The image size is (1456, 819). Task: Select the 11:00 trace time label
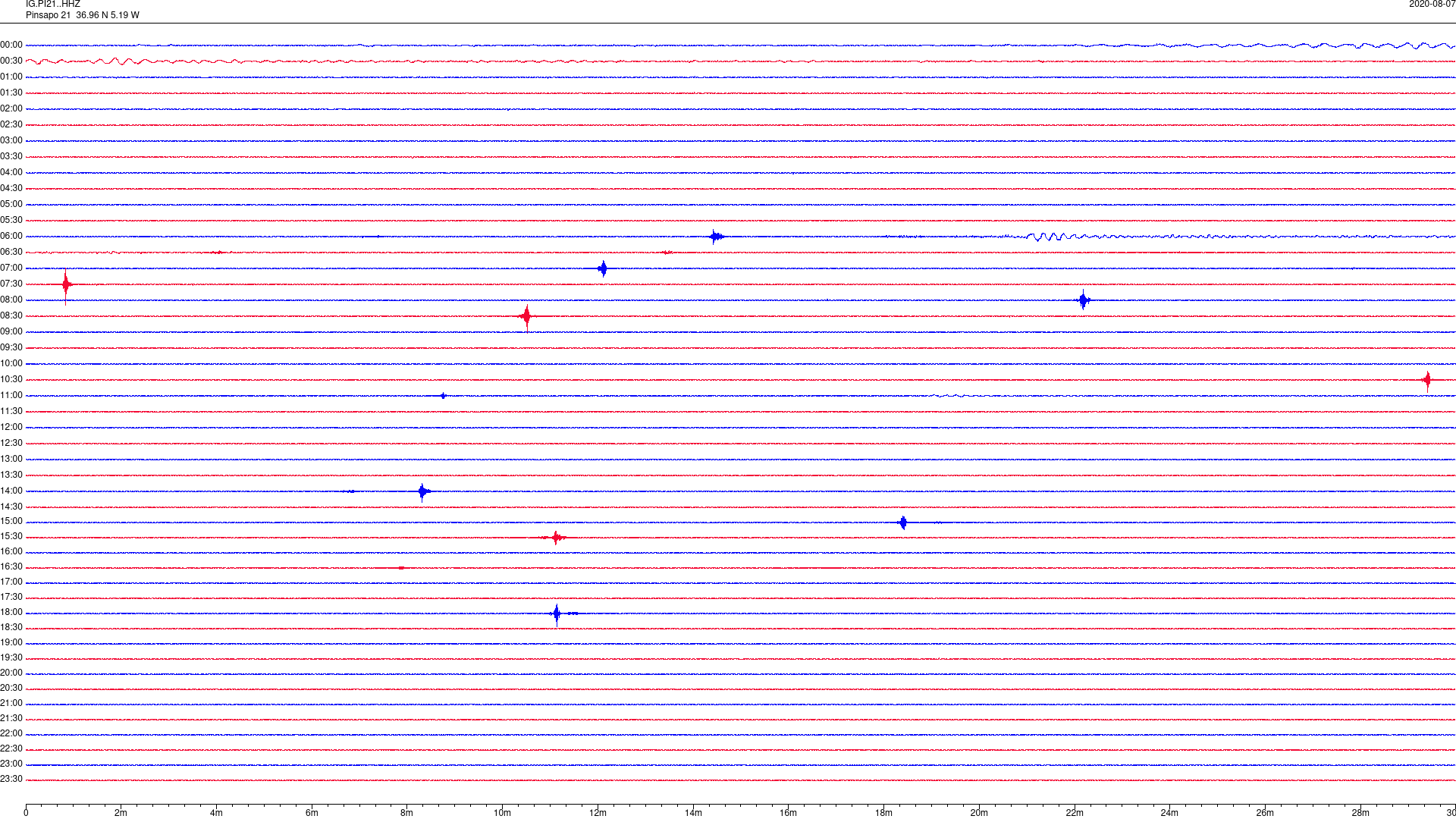tap(11, 395)
